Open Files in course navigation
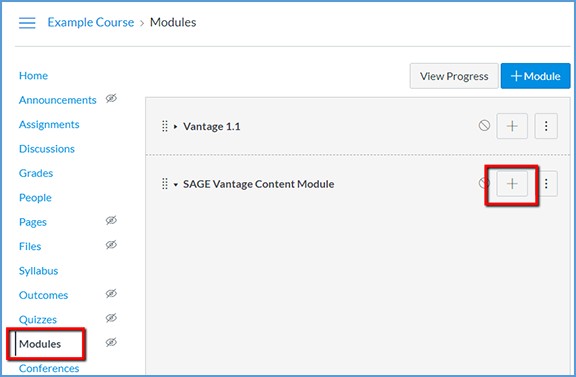Image resolution: width=576 pixels, height=377 pixels. pos(30,247)
